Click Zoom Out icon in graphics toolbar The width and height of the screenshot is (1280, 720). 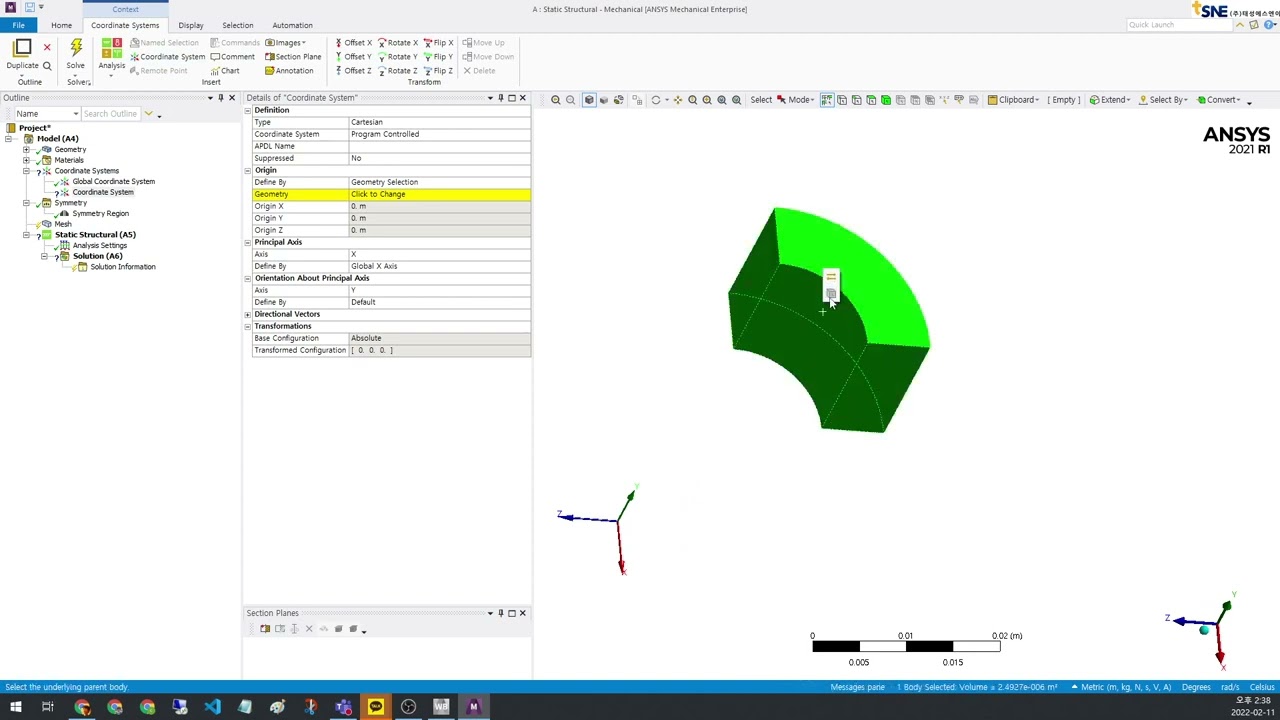point(571,100)
